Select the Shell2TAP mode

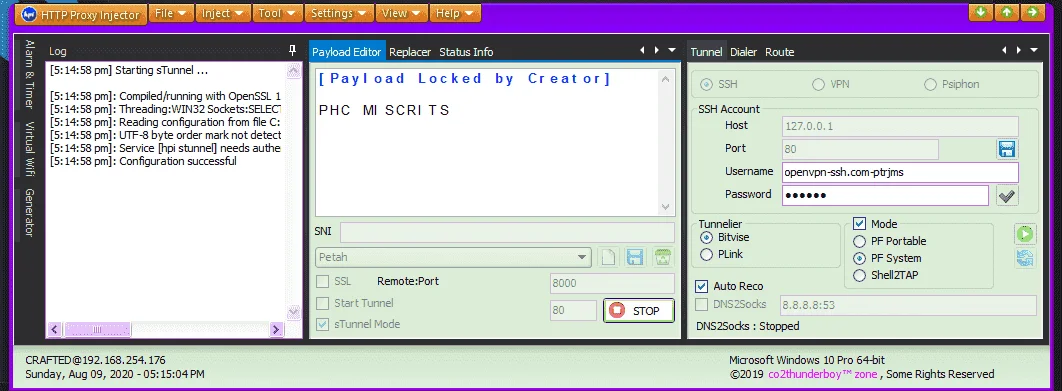[859, 275]
